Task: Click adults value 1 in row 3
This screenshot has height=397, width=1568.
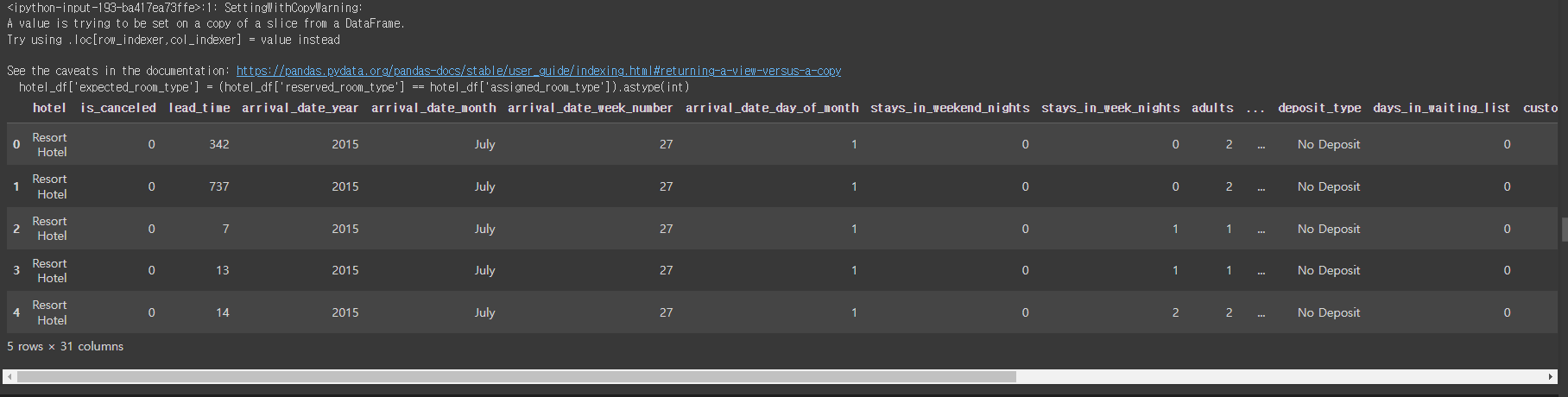Action: tap(1229, 270)
